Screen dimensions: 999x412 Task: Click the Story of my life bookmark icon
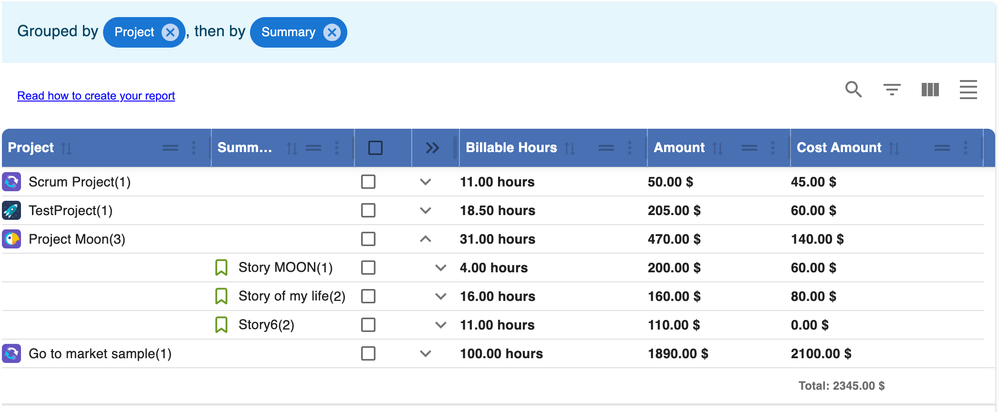coord(221,296)
